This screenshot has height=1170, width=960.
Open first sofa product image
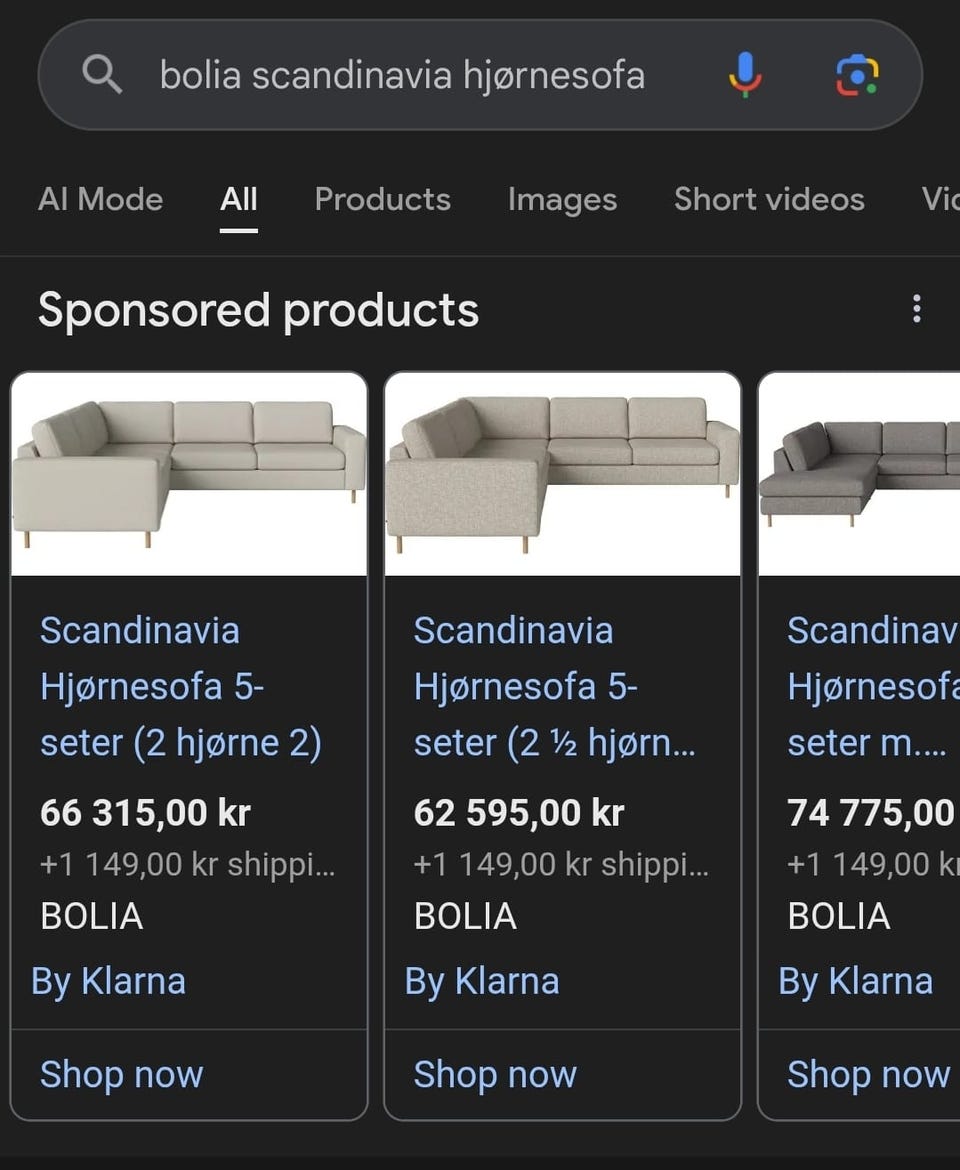(x=189, y=473)
